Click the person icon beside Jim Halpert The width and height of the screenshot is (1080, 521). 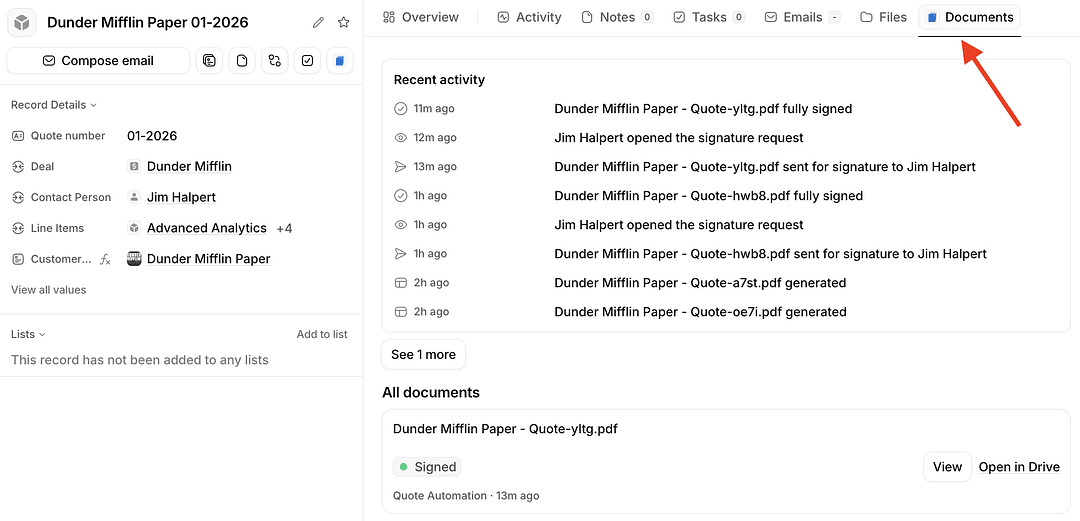[x=134, y=197]
